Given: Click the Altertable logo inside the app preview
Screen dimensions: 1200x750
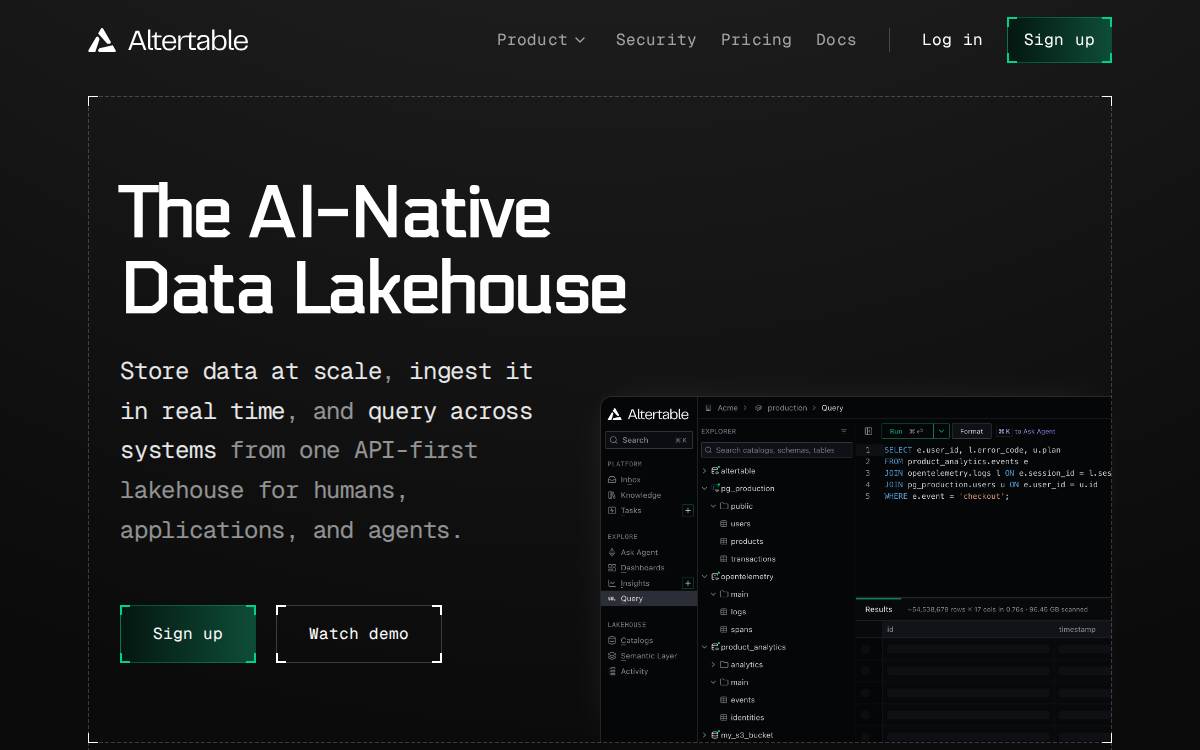Looking at the screenshot, I should [650, 414].
